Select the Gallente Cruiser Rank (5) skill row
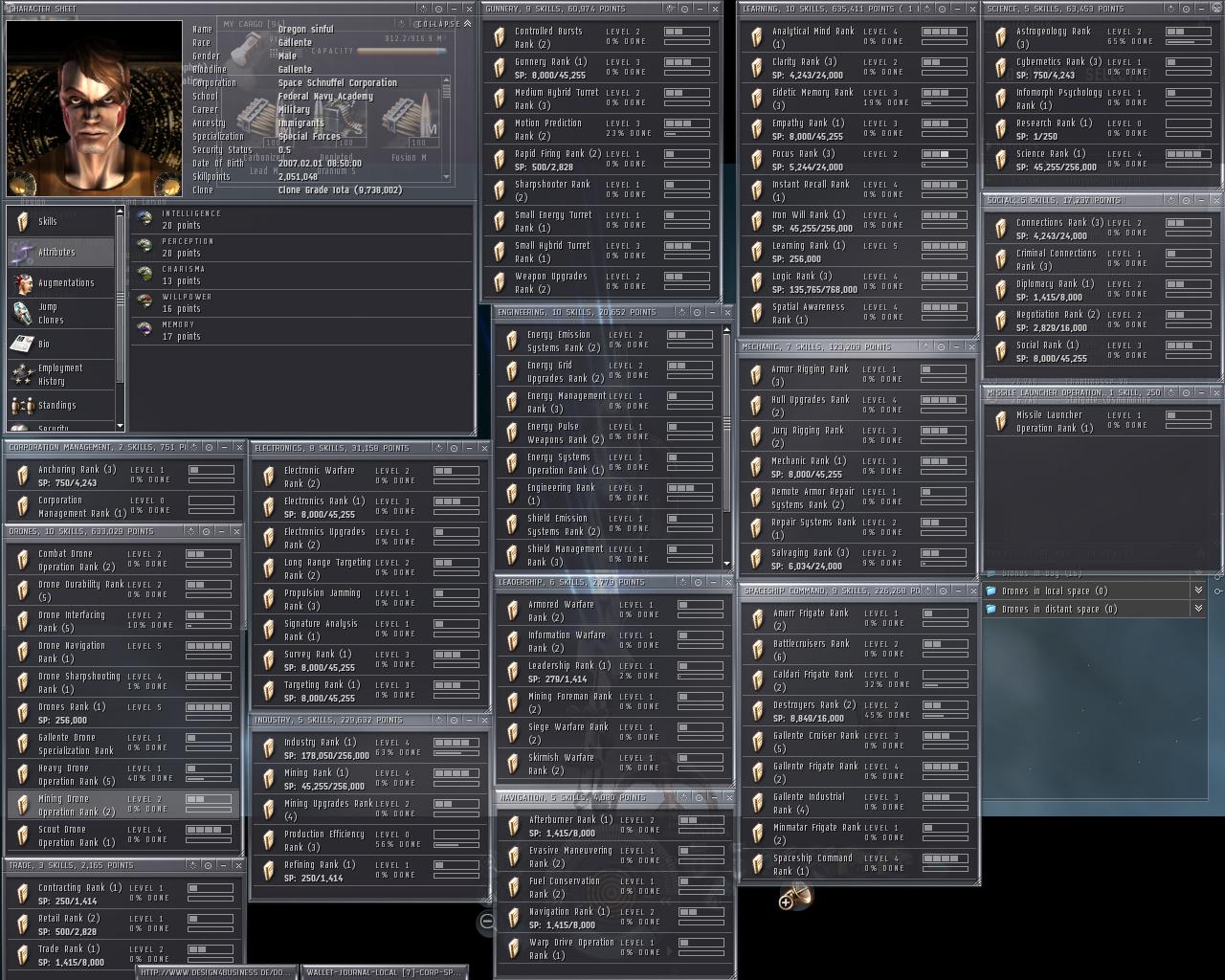Viewport: 1225px width, 980px height. (x=858, y=742)
